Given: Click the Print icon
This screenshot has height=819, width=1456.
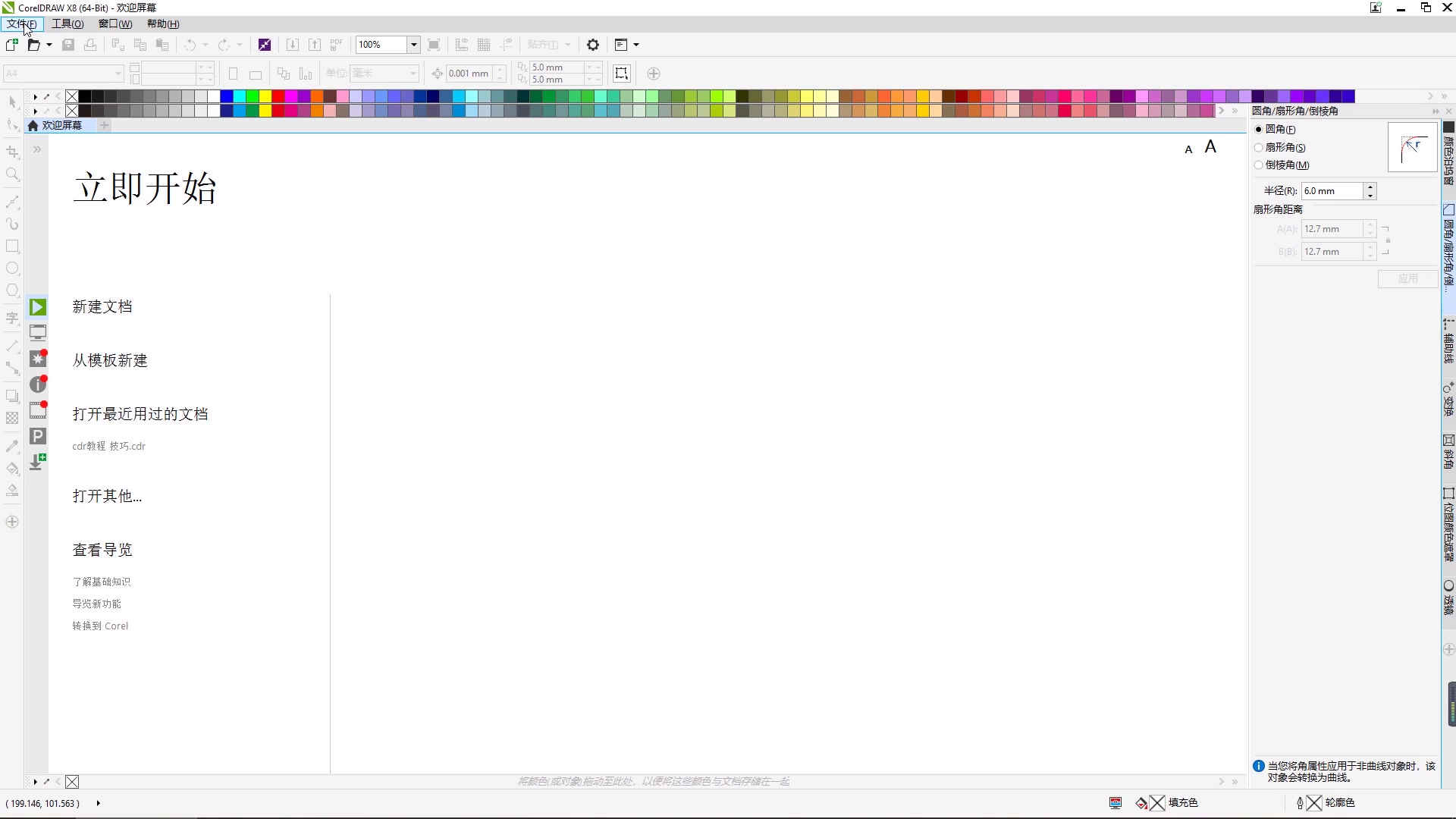Looking at the screenshot, I should 90,45.
